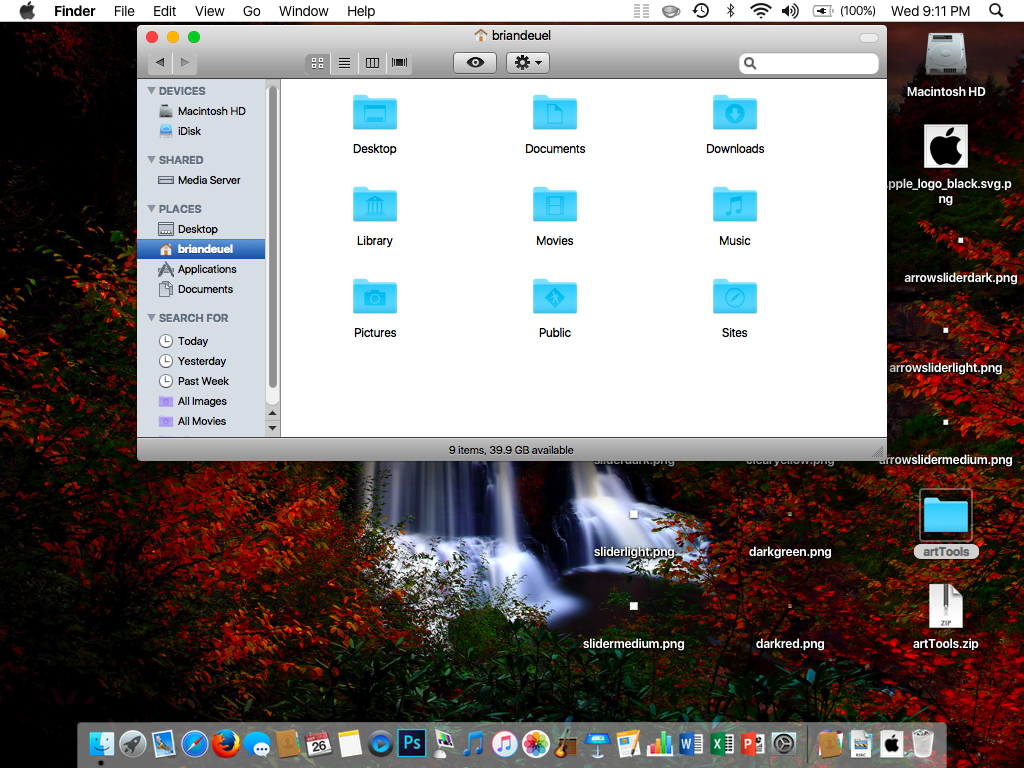Open Safari from the Dock
The image size is (1024, 768).
click(195, 743)
